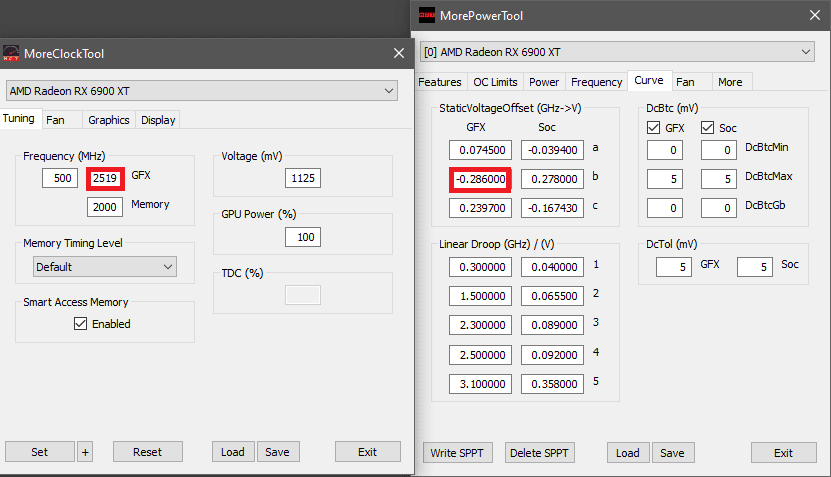Screen dimensions: 831x477
Task: Click the Set button in MoreClockTool
Action: 40,452
